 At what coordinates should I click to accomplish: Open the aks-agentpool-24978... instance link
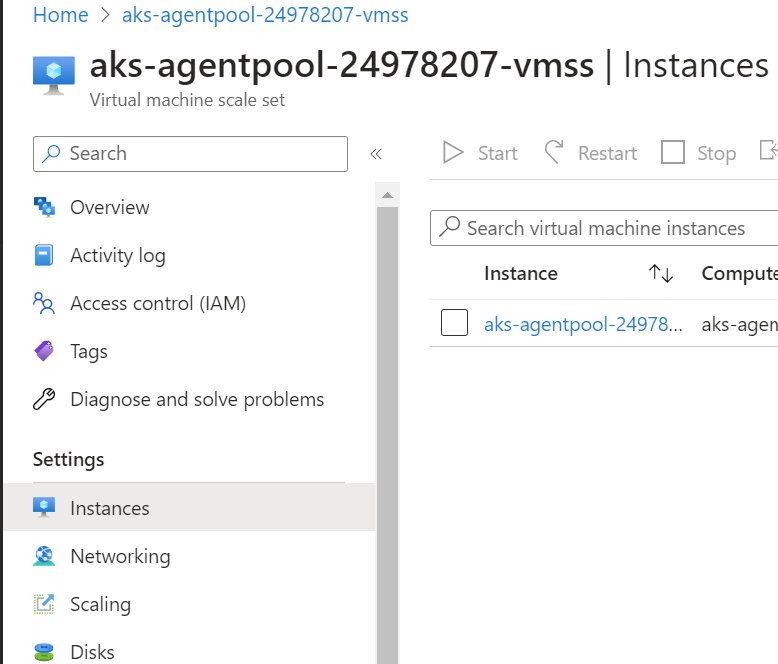[x=583, y=325]
